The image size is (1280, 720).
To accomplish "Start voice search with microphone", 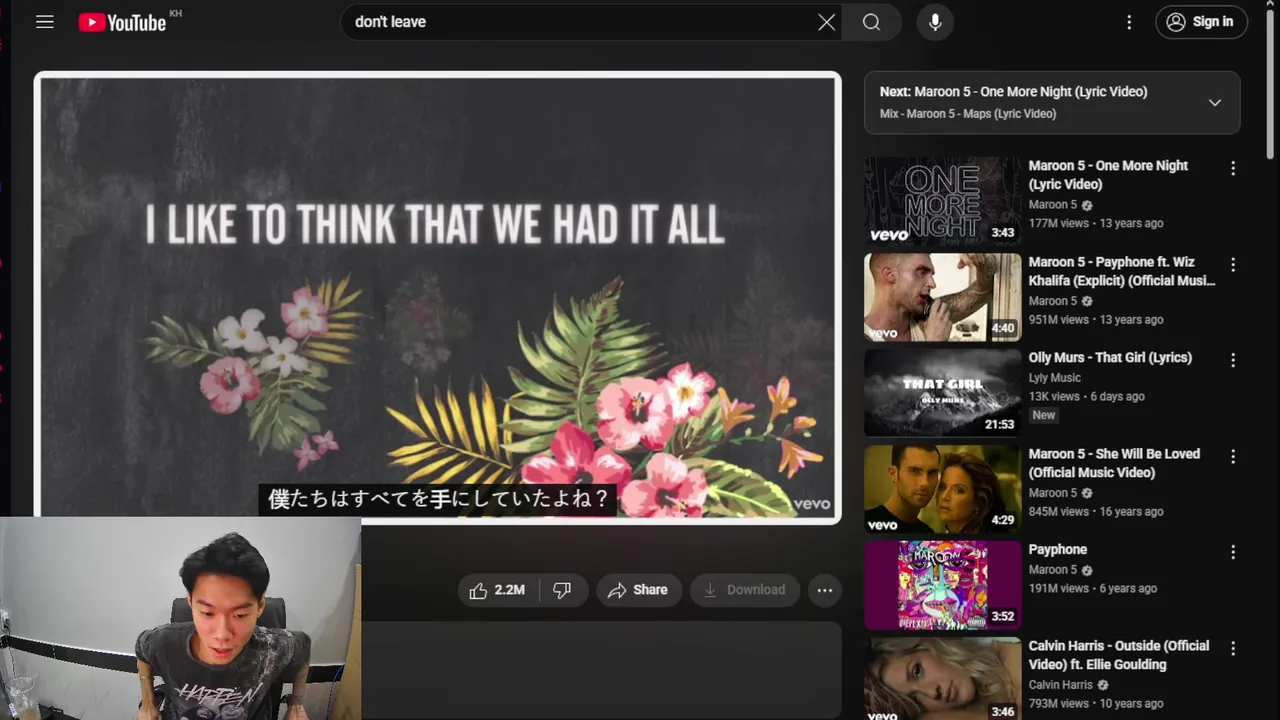I will (935, 22).
